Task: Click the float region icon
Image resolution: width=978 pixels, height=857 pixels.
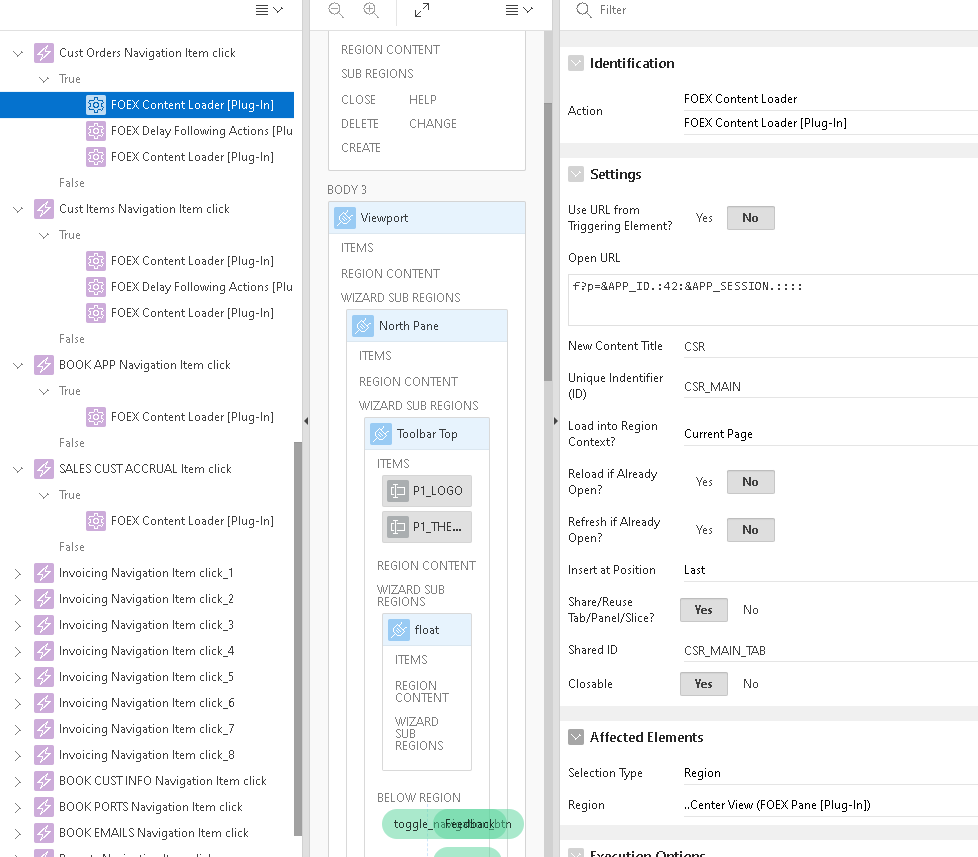Action: [x=399, y=630]
